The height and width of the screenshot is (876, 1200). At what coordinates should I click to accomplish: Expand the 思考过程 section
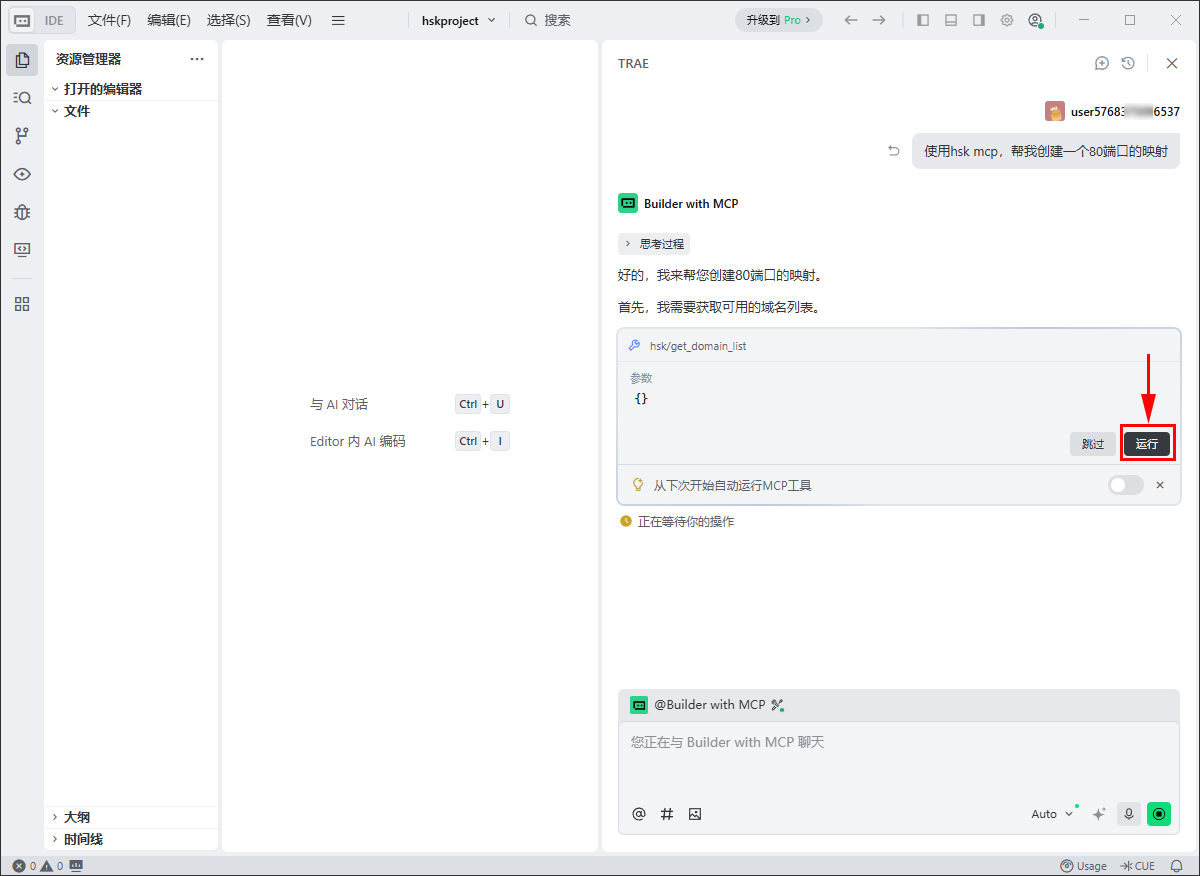[x=654, y=244]
